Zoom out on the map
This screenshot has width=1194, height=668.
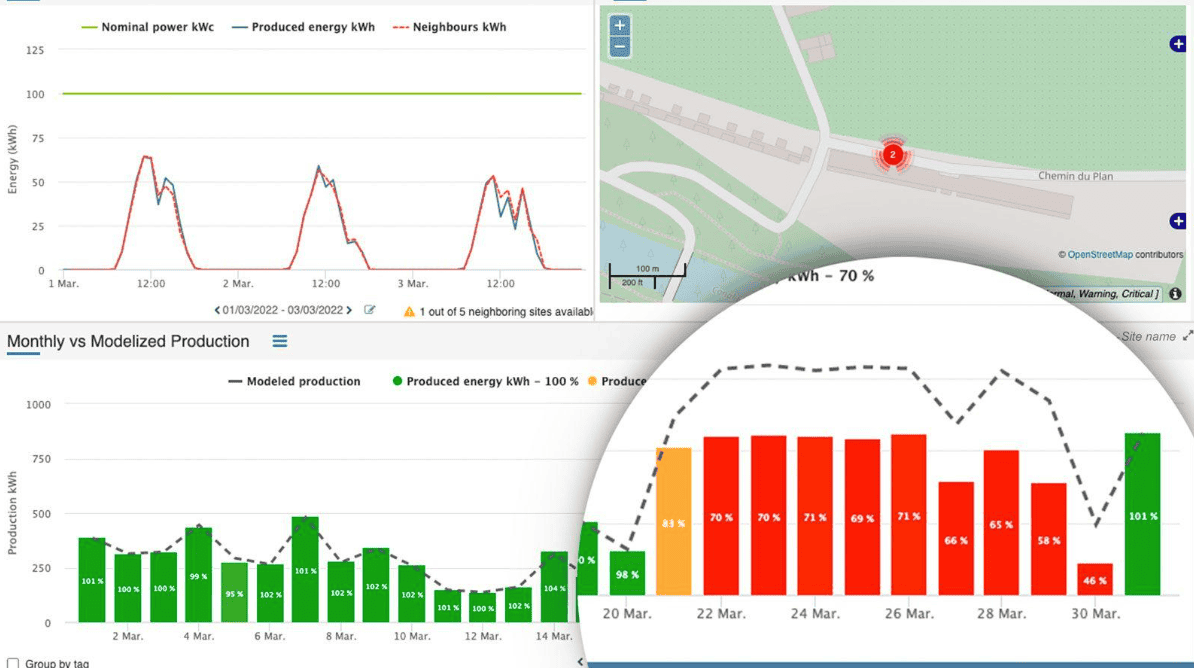(620, 47)
